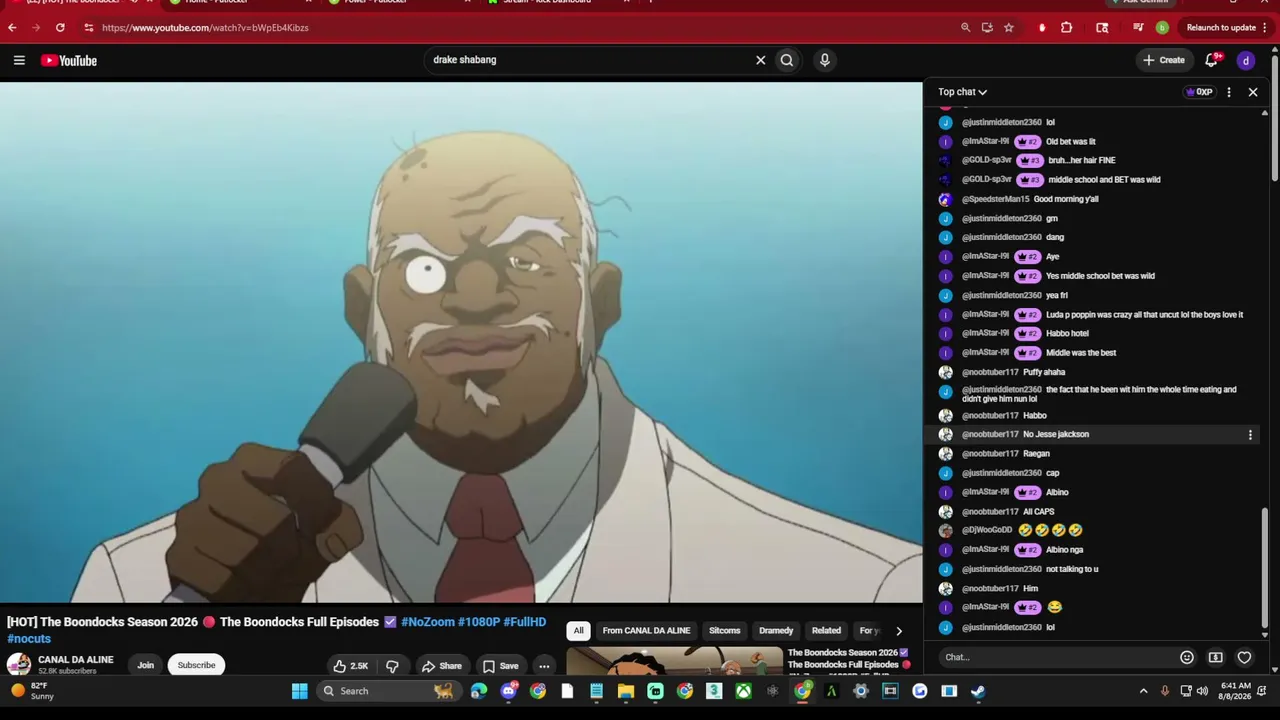
Task: Open the browser zoom magnifier icon
Action: tap(965, 28)
